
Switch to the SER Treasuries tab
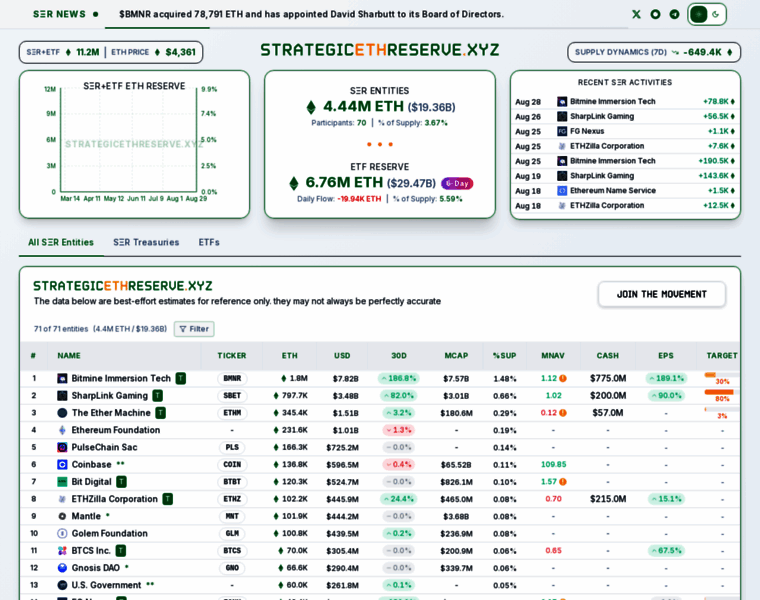[146, 242]
